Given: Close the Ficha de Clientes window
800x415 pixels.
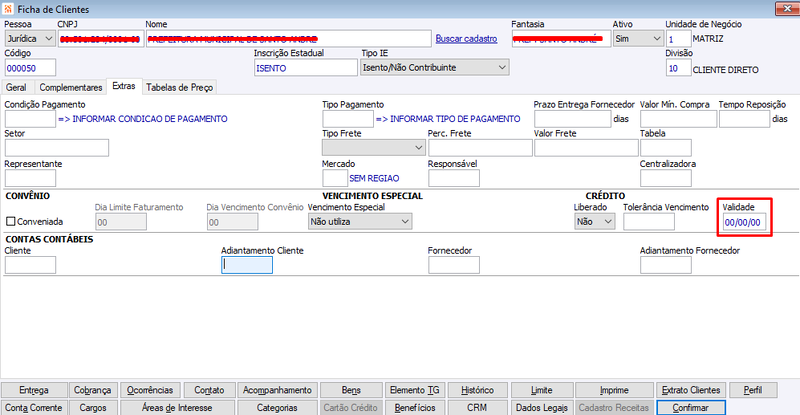Looking at the screenshot, I should [x=786, y=8].
